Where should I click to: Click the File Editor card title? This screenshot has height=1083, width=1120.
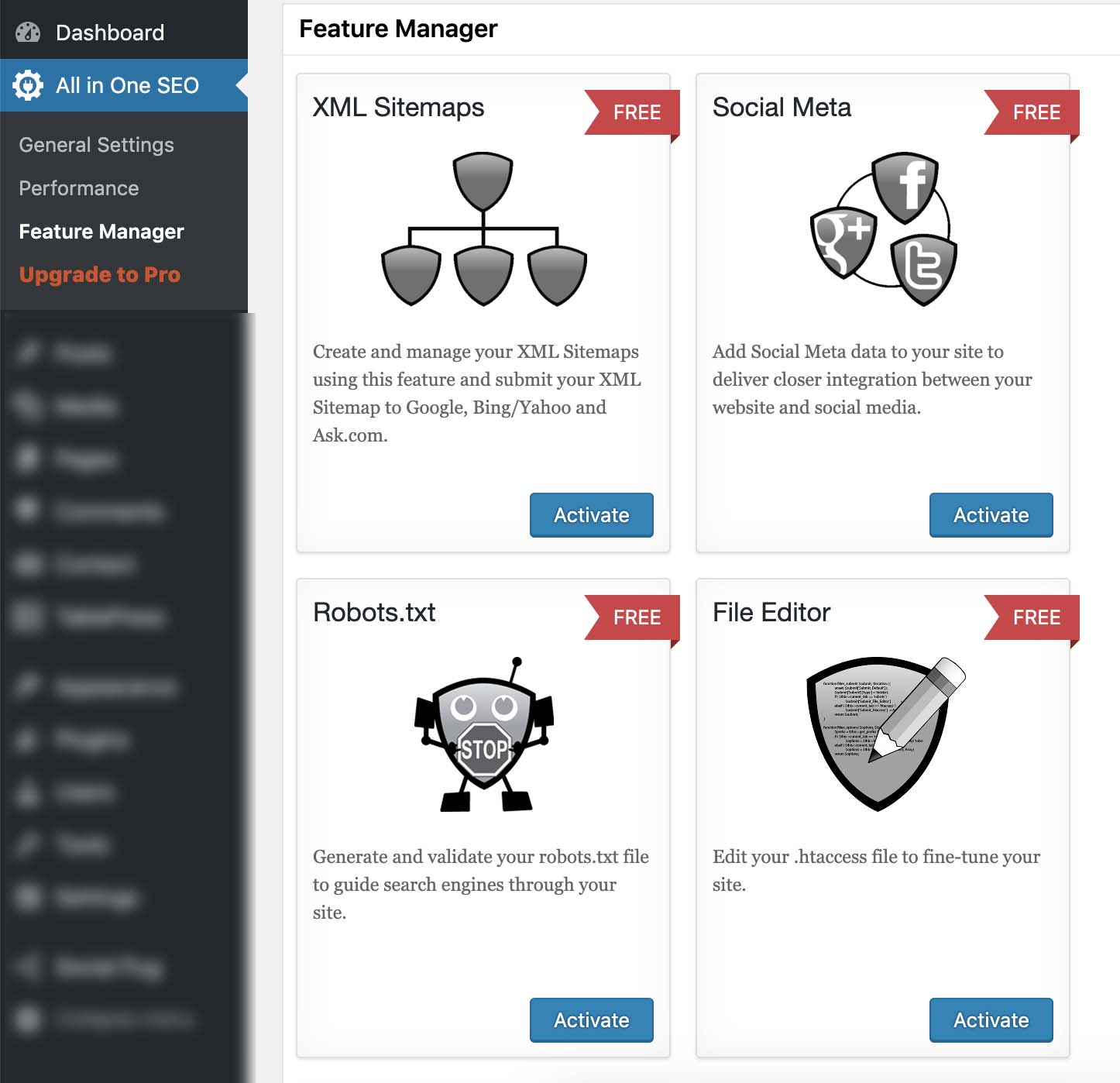tap(771, 613)
